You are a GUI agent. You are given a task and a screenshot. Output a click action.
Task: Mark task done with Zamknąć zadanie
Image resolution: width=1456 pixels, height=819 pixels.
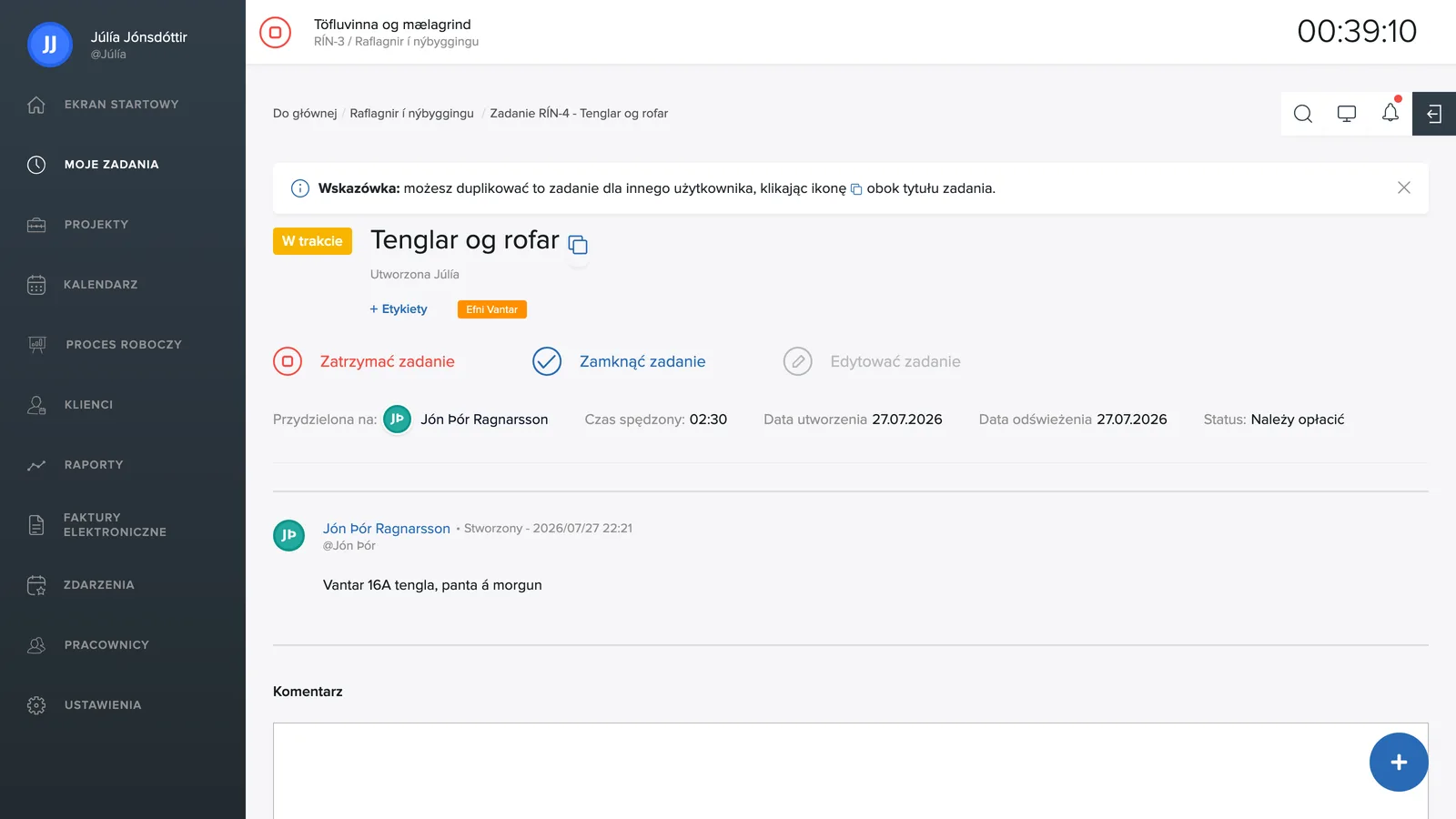tap(619, 361)
